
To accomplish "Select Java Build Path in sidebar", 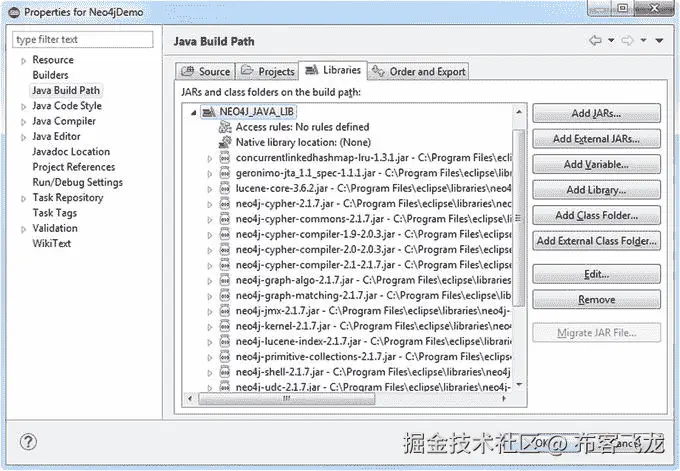I will 66,90.
